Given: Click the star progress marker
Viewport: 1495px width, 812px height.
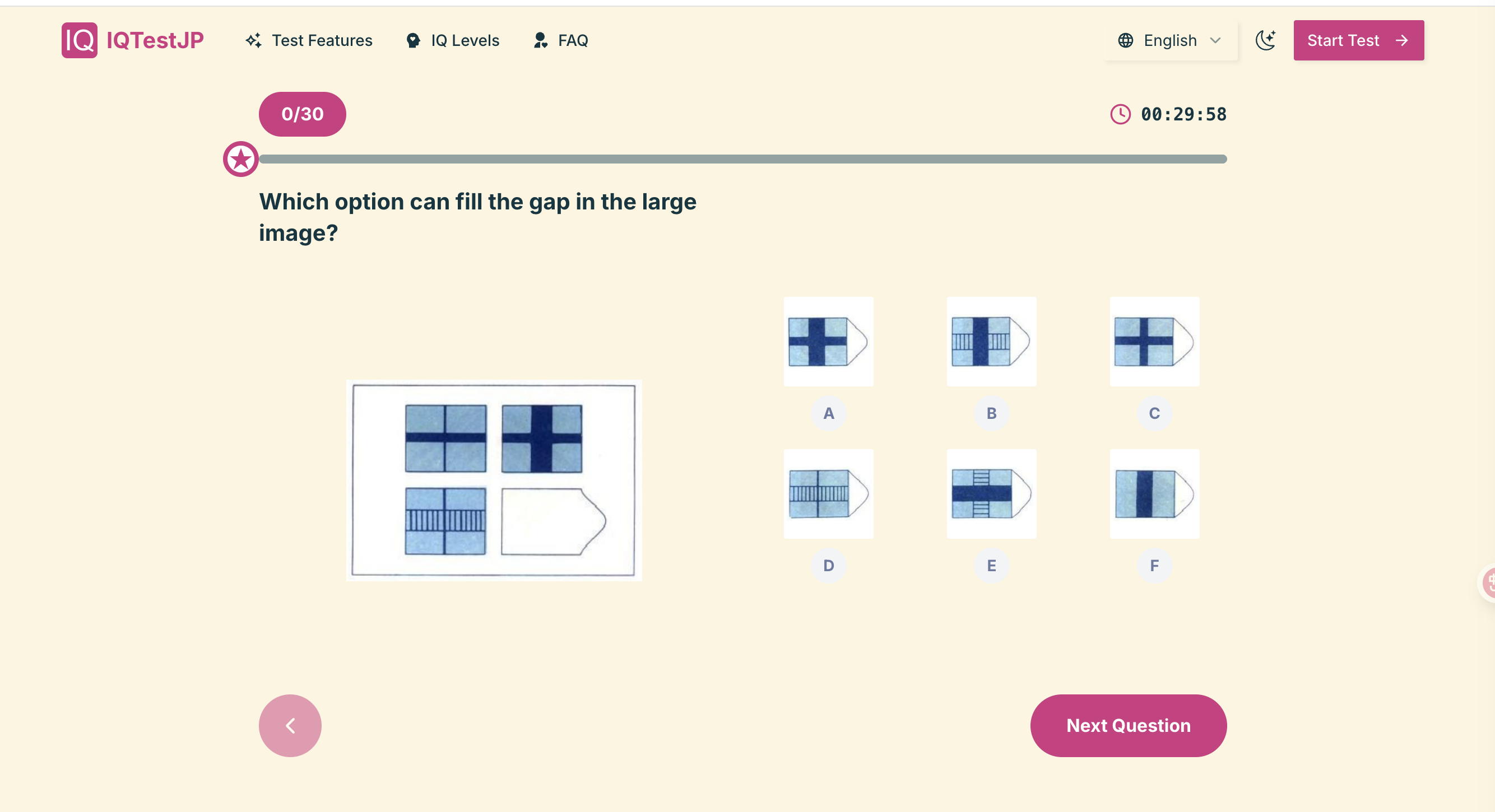Looking at the screenshot, I should click(x=241, y=159).
